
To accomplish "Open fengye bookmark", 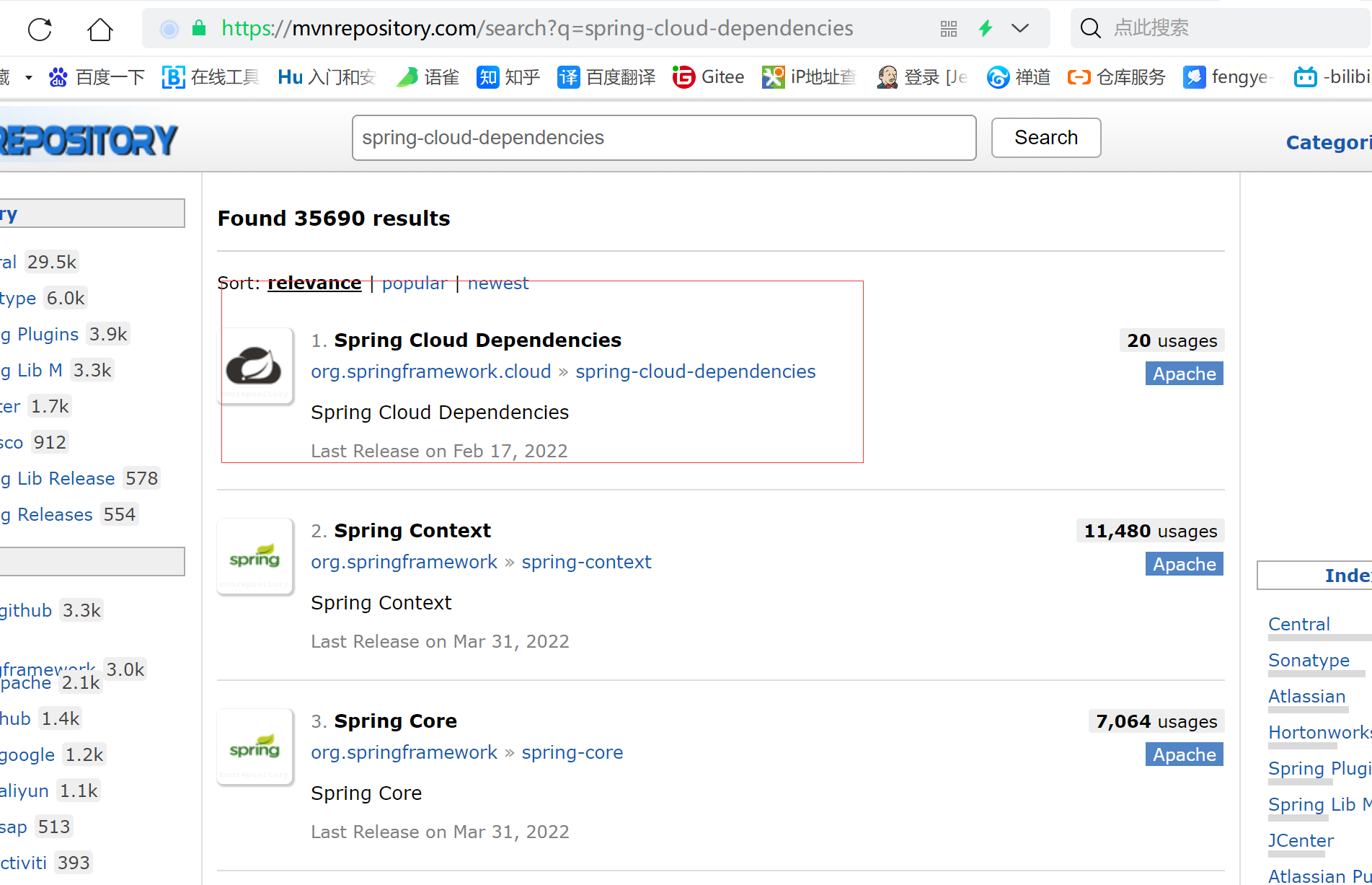I will pyautogui.click(x=1229, y=77).
